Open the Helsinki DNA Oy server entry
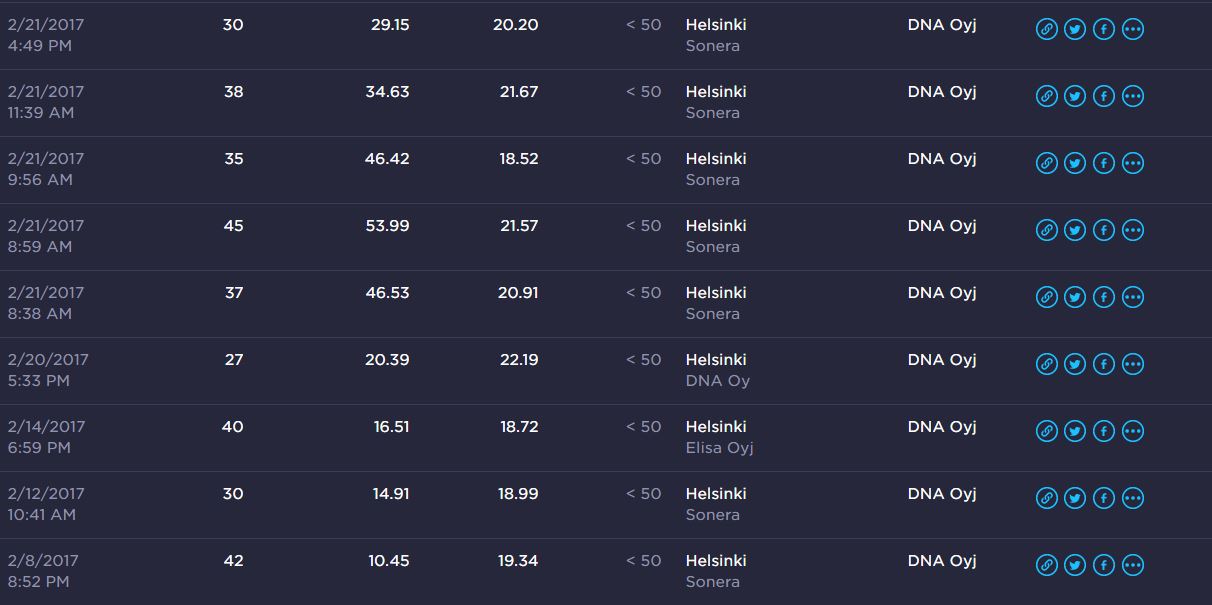1212x605 pixels. 716,369
